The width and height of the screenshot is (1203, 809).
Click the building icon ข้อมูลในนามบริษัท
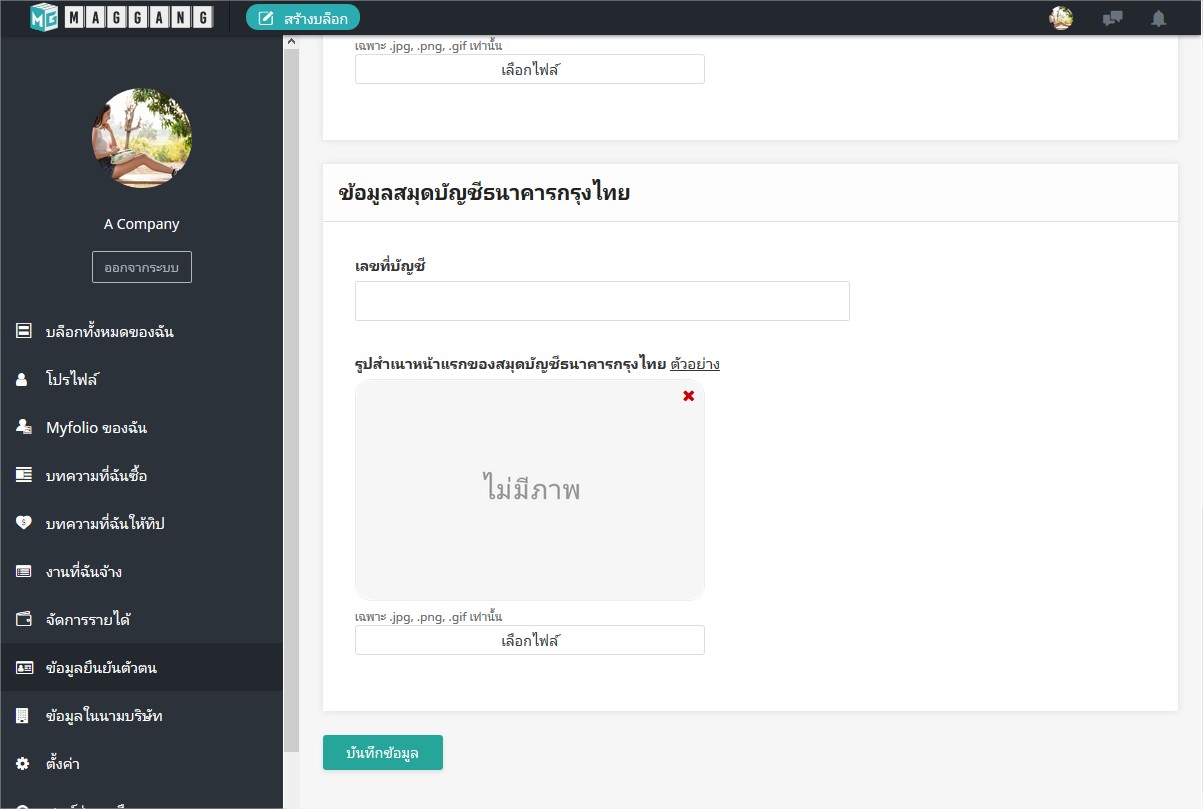[22, 715]
